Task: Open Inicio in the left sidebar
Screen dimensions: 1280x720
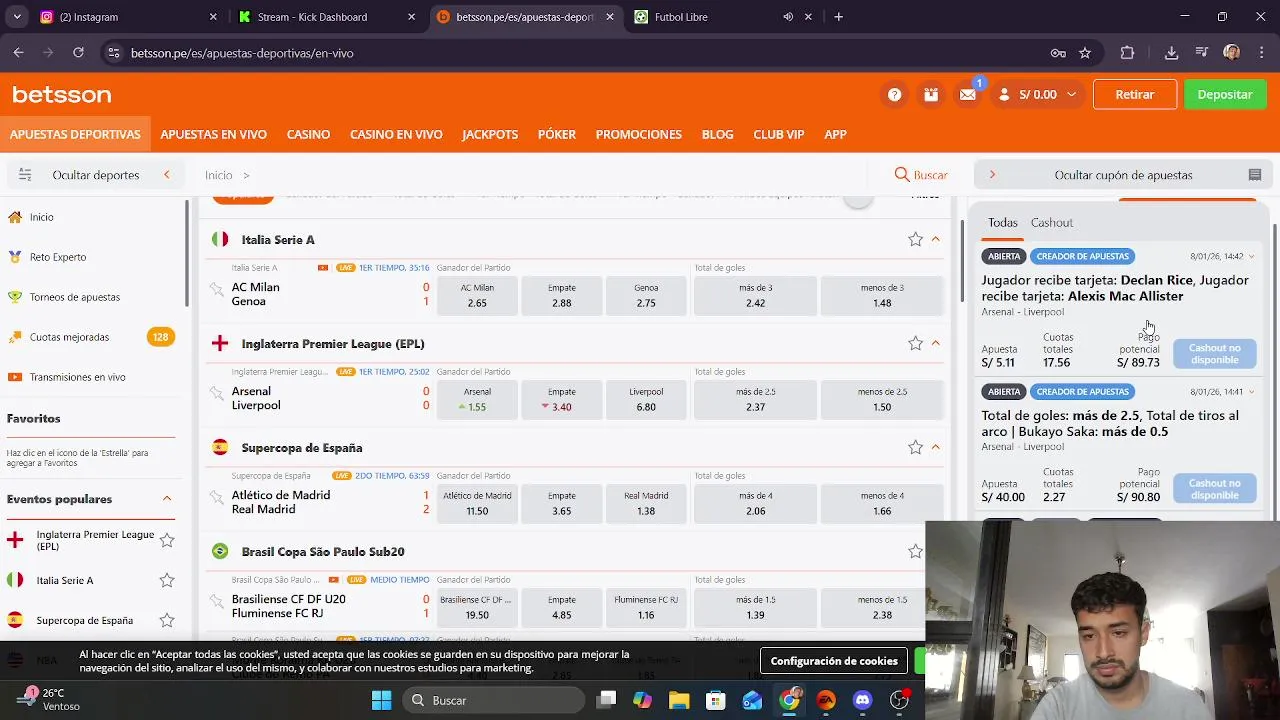Action: (41, 217)
